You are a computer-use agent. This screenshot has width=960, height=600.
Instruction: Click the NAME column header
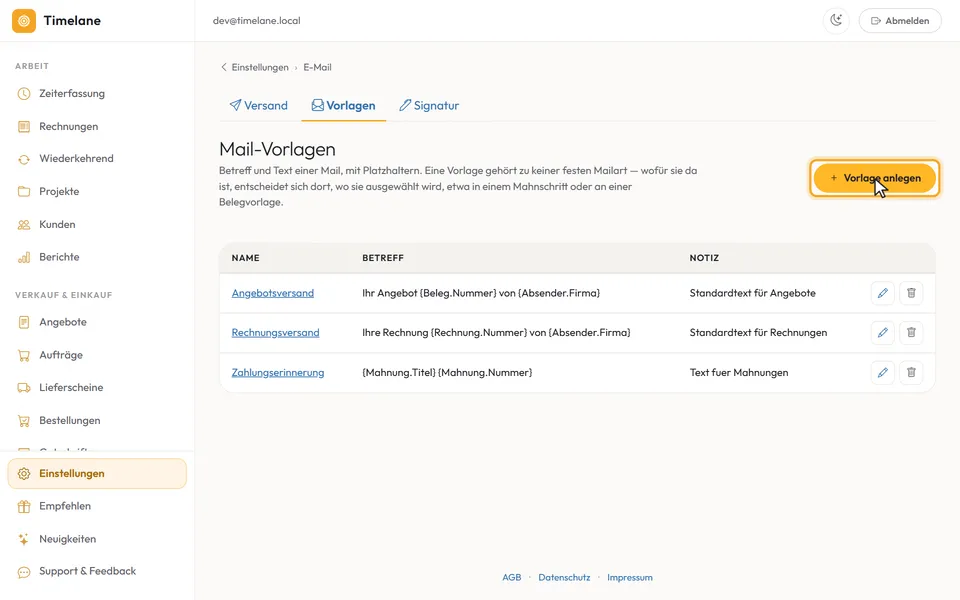point(246,258)
